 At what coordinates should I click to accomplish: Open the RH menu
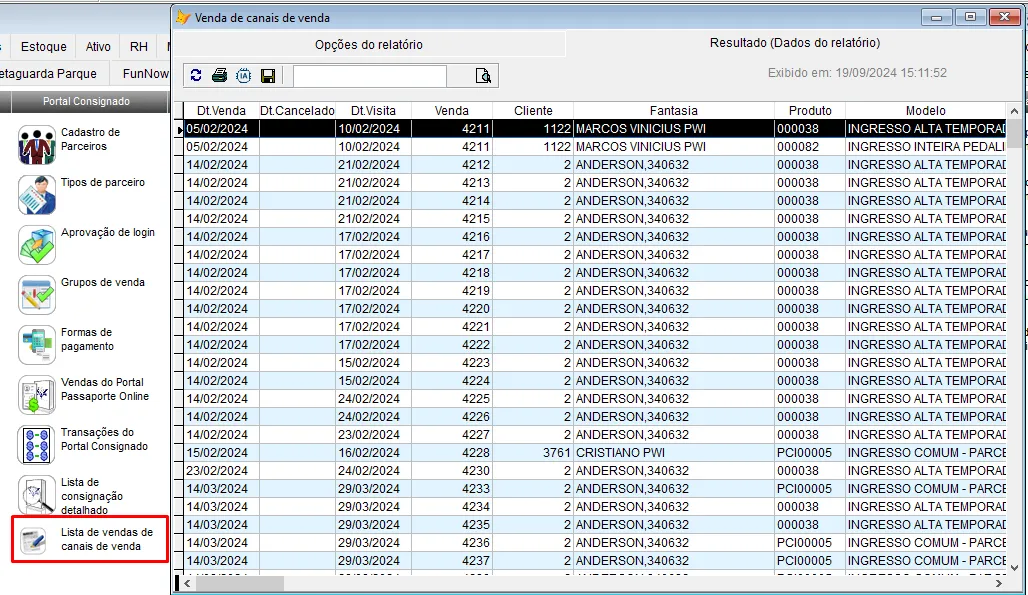(x=138, y=47)
